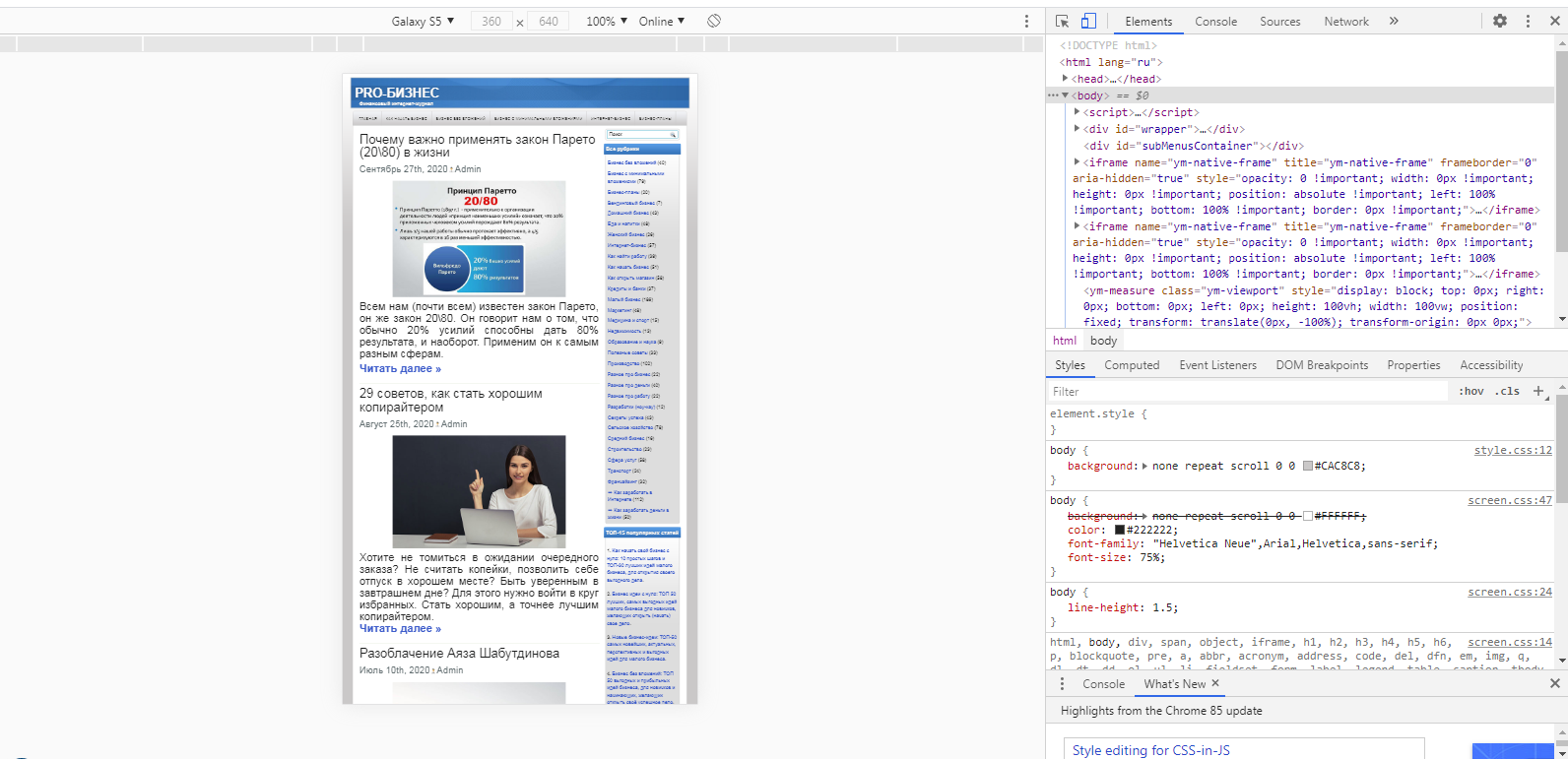Viewport: 1568px width, 759px height.
Task: Open the Online network throttling dropdown
Action: tap(661, 21)
